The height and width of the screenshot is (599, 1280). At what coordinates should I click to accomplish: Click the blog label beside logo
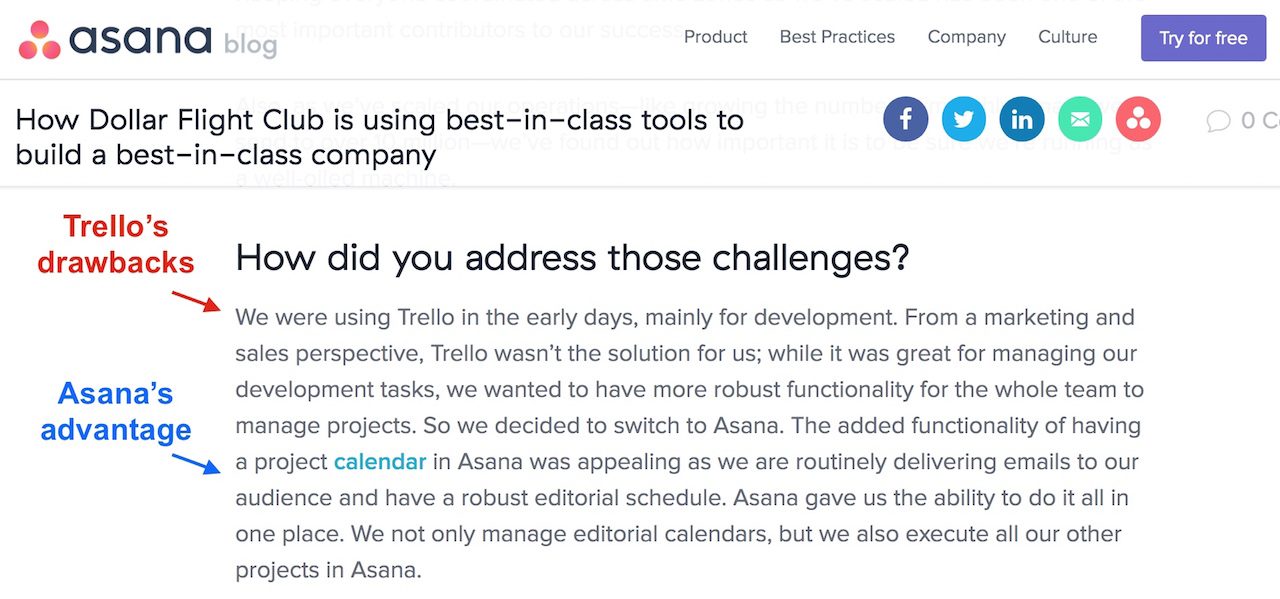coord(250,44)
